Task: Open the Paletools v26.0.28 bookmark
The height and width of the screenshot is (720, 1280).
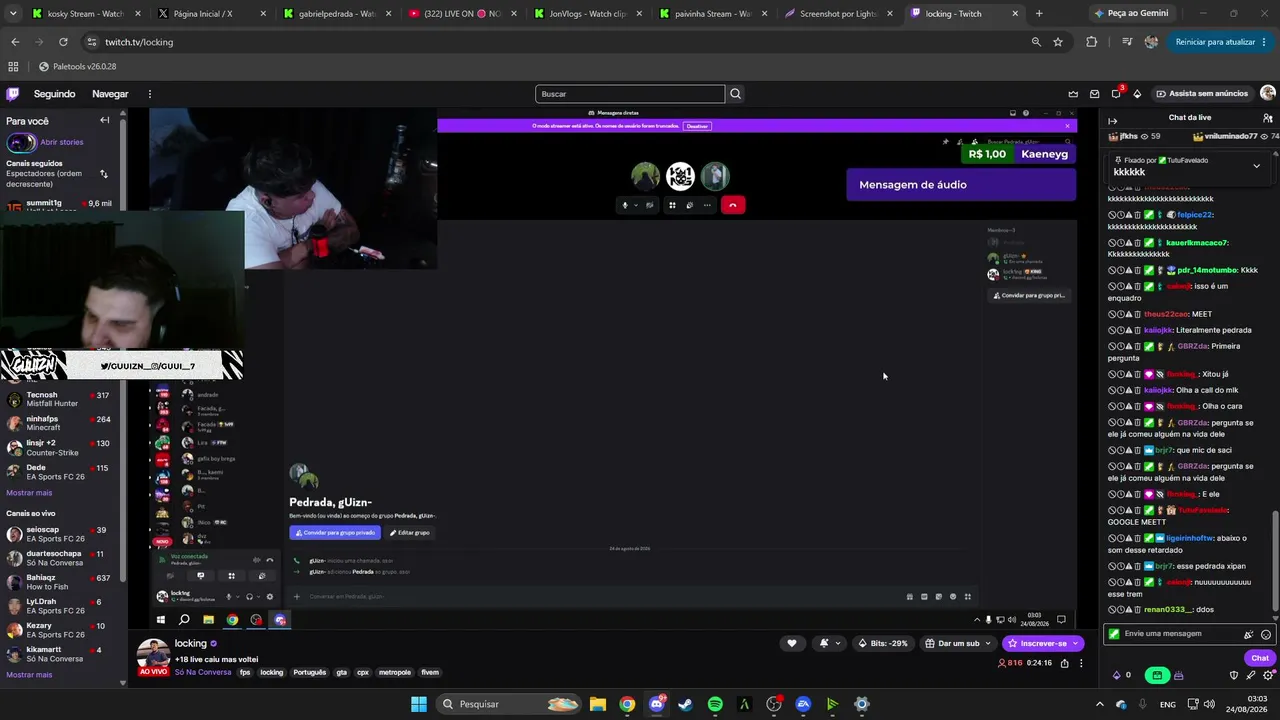Action: point(78,66)
